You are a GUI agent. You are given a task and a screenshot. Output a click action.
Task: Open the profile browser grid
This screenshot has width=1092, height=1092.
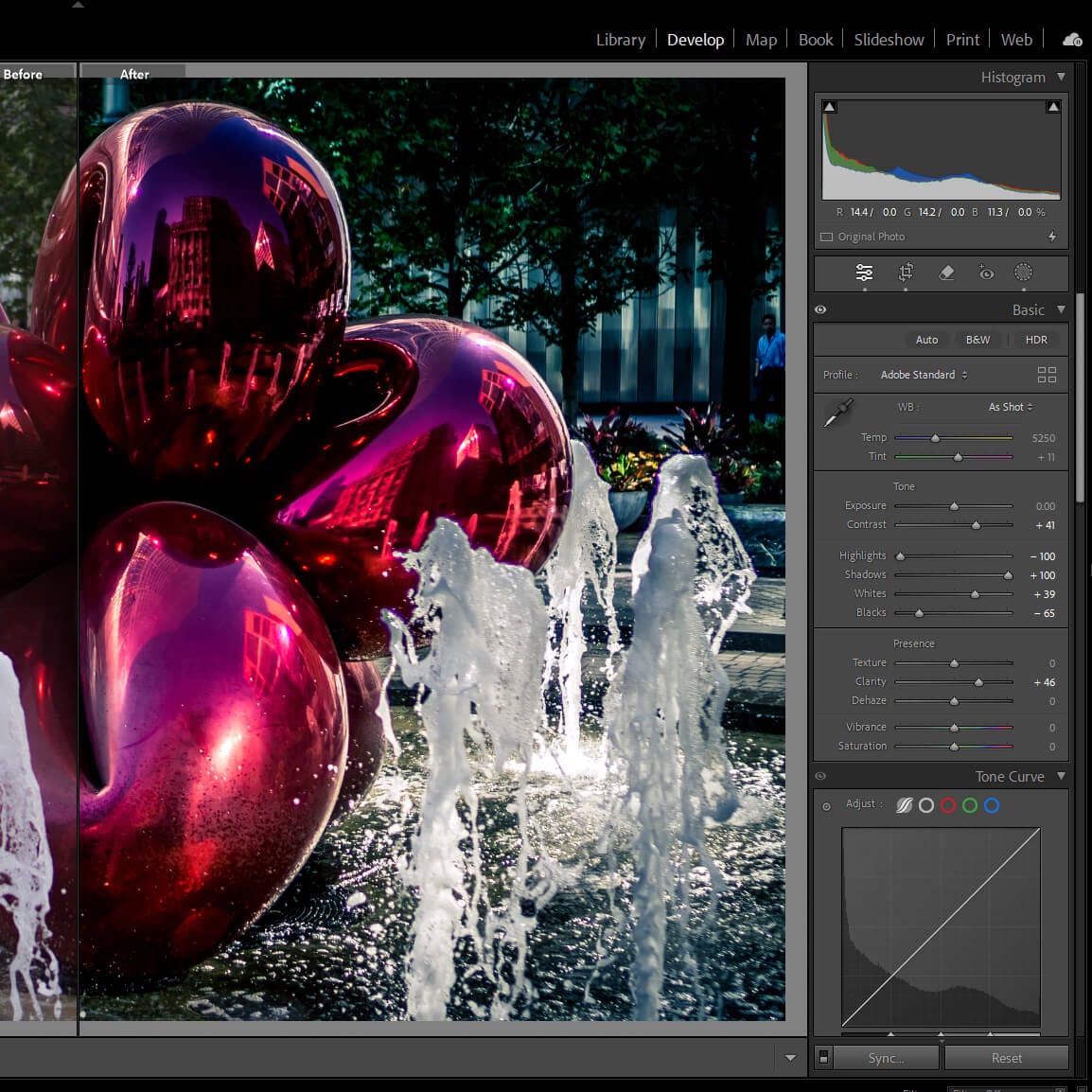[1047, 375]
